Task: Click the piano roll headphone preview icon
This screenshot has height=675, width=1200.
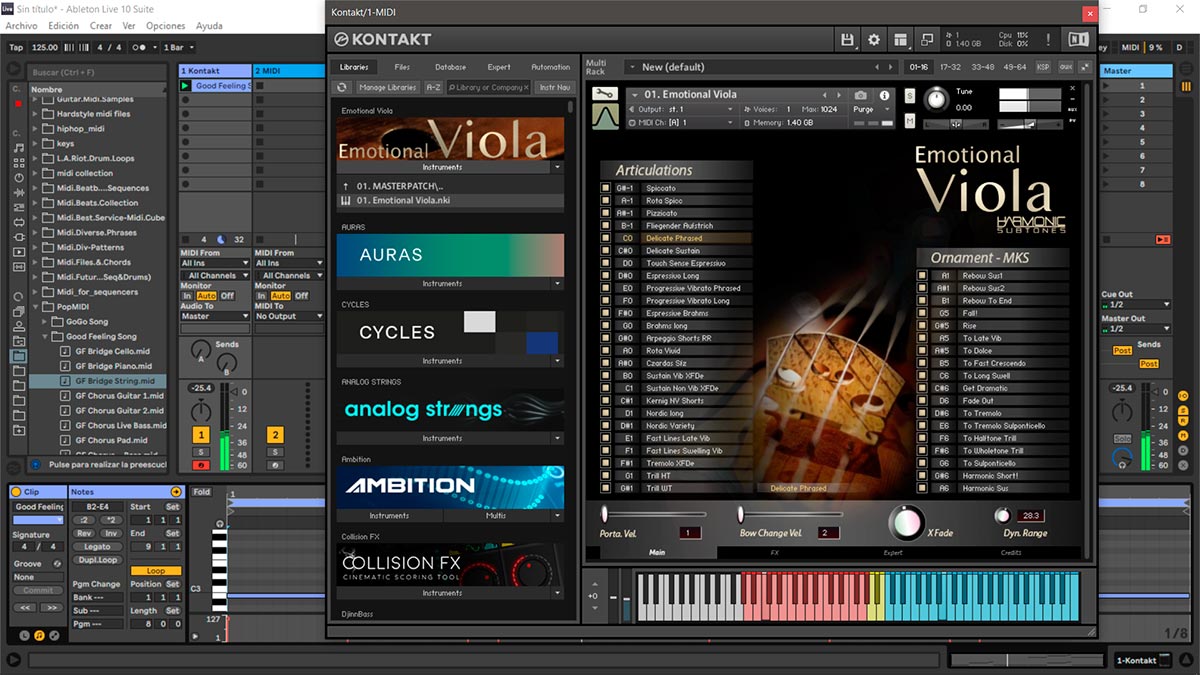Action: 221,523
